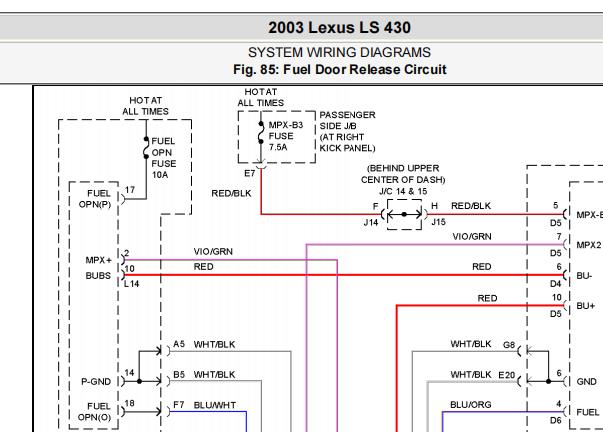
Task: Click connector pin "E20"
Action: click(x=506, y=375)
